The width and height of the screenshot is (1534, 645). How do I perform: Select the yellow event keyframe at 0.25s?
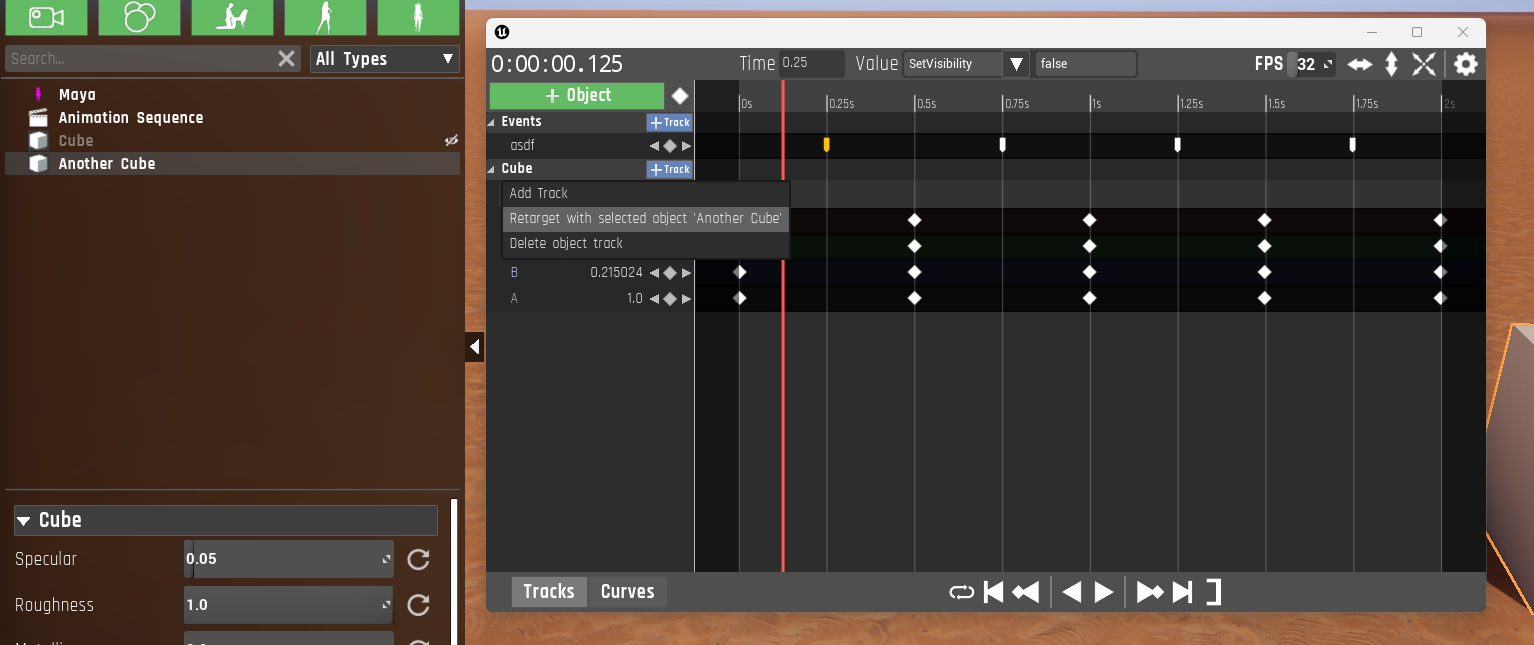click(827, 145)
